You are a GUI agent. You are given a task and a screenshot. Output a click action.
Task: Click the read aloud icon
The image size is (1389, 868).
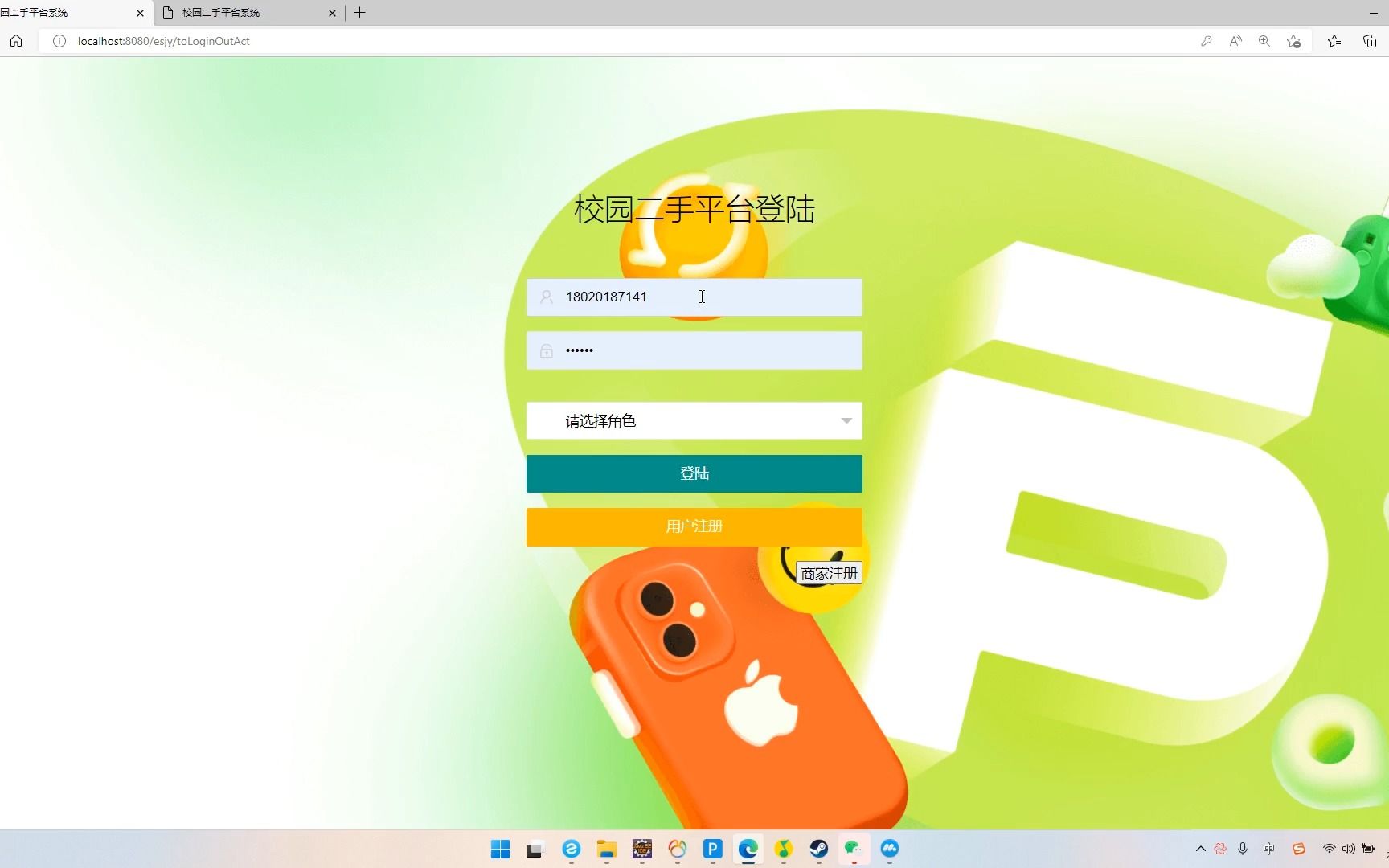pyautogui.click(x=1235, y=41)
